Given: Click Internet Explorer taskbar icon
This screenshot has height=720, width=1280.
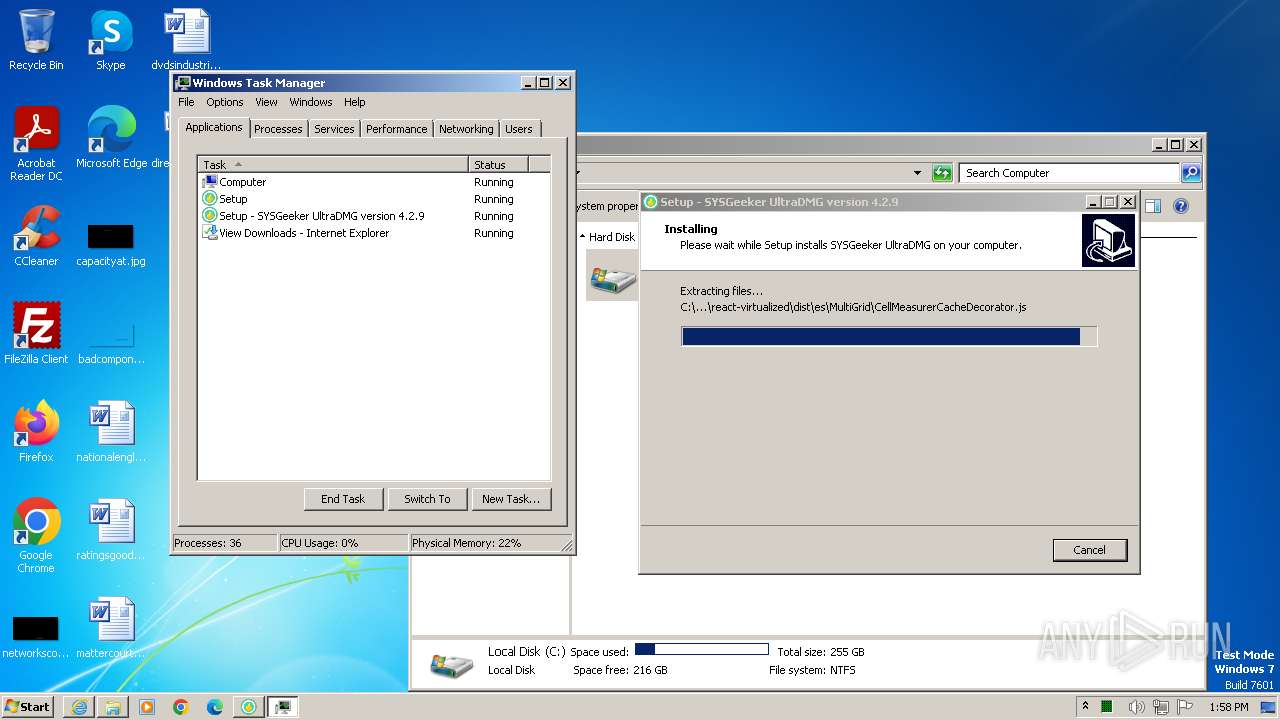Looking at the screenshot, I should tap(79, 707).
